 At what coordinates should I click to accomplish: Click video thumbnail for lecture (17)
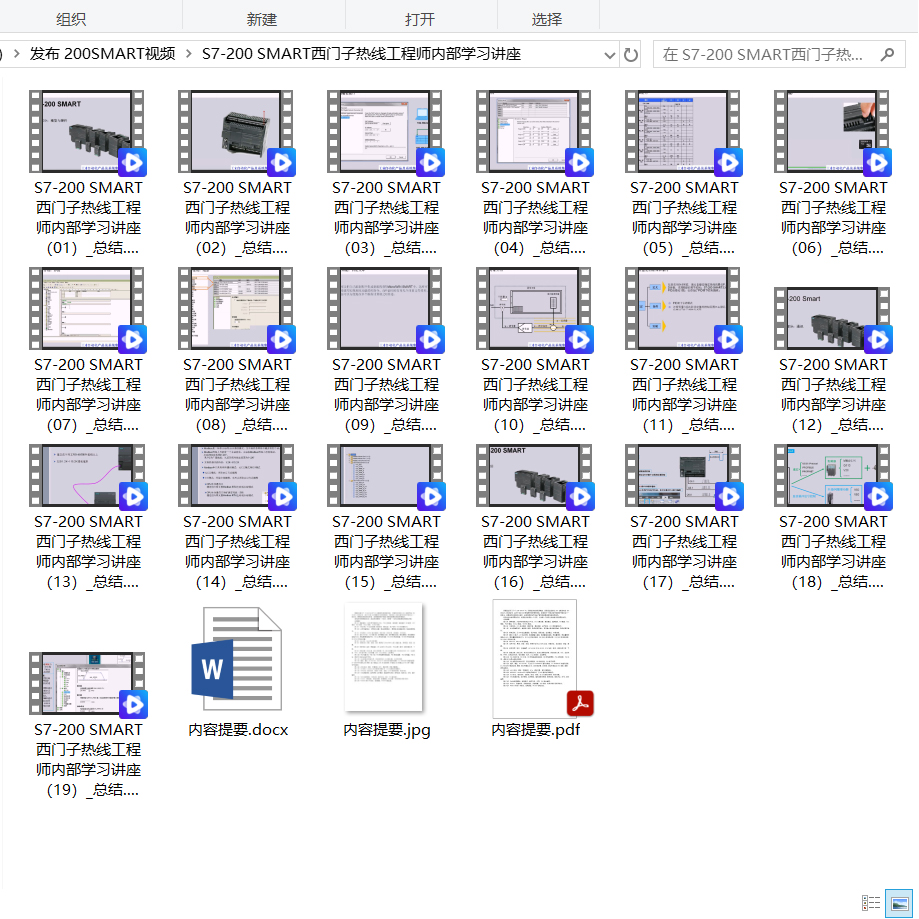(x=683, y=476)
